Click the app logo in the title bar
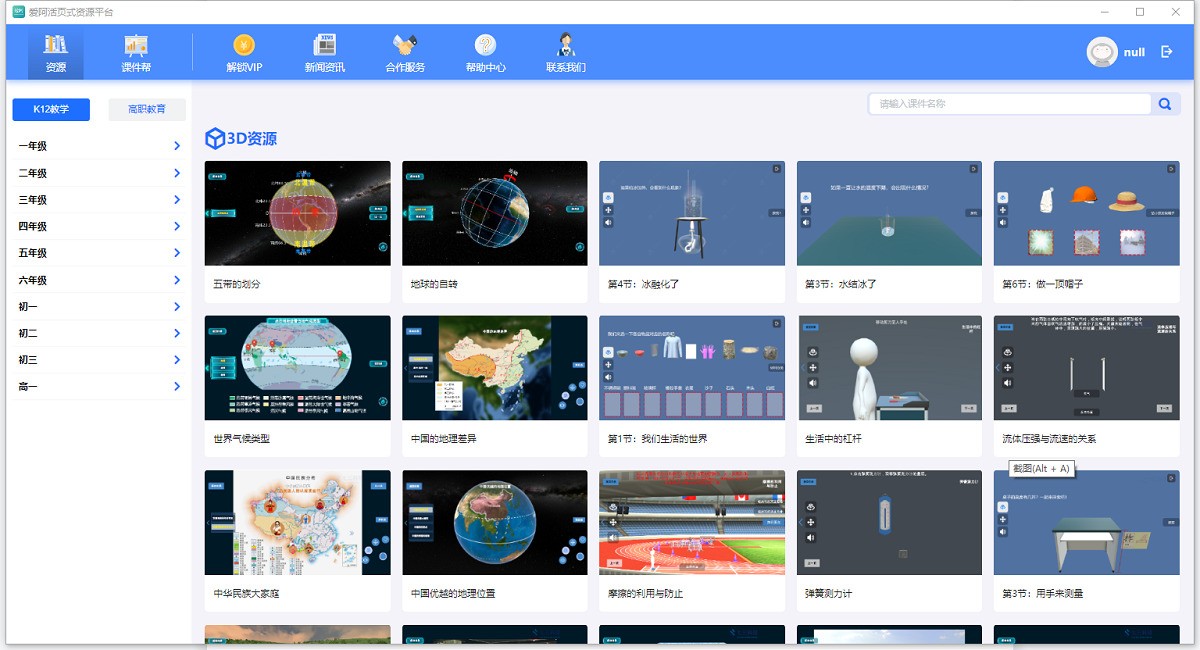Image resolution: width=1200 pixels, height=650 pixels. (18, 11)
